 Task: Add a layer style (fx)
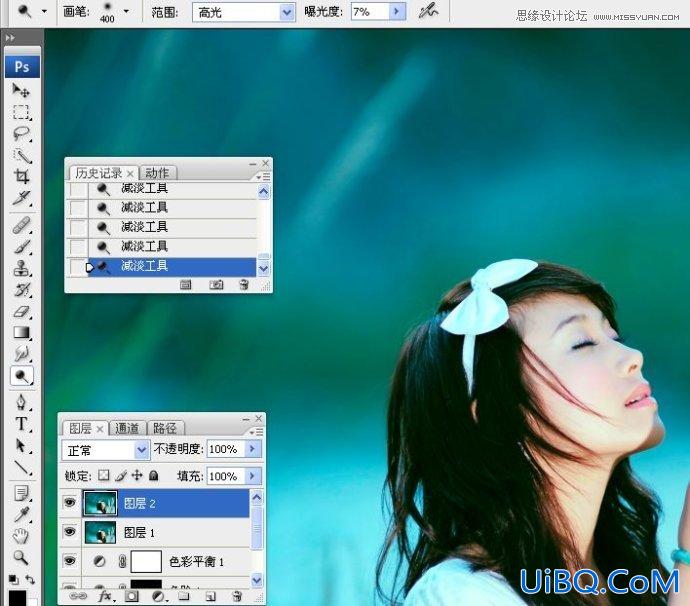point(106,596)
